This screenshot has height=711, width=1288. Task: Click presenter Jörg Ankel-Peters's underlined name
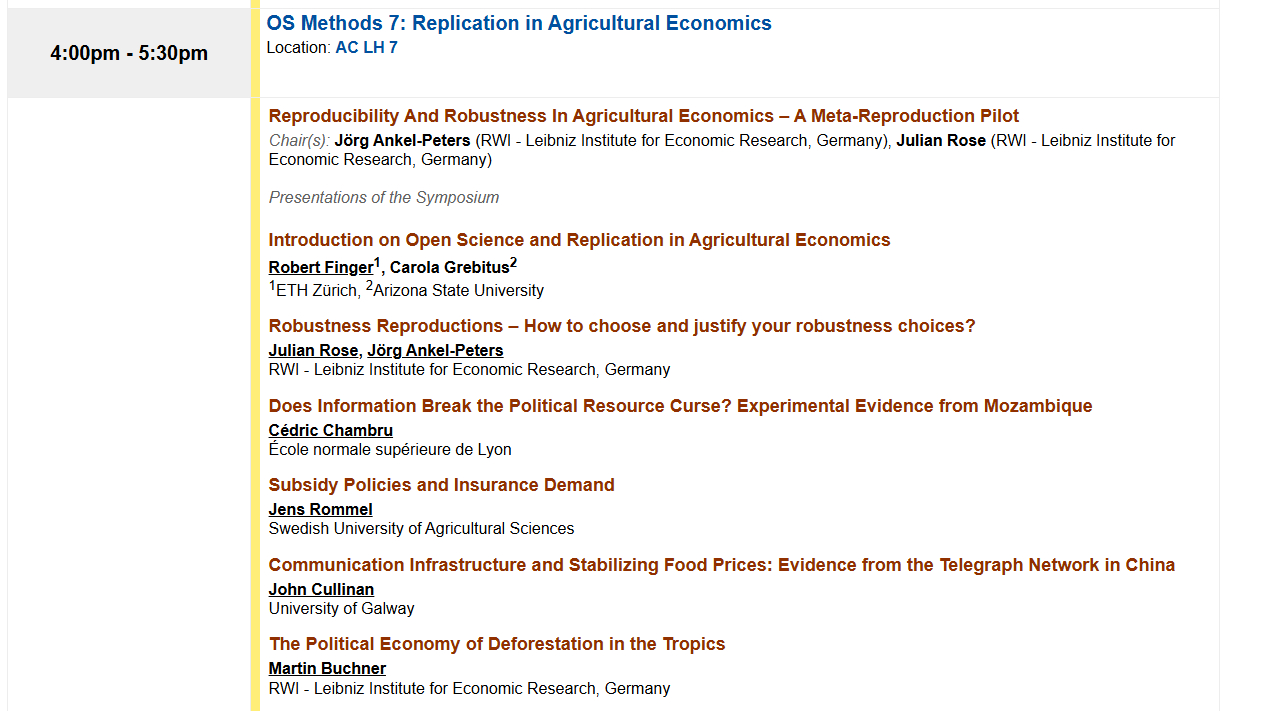point(435,350)
